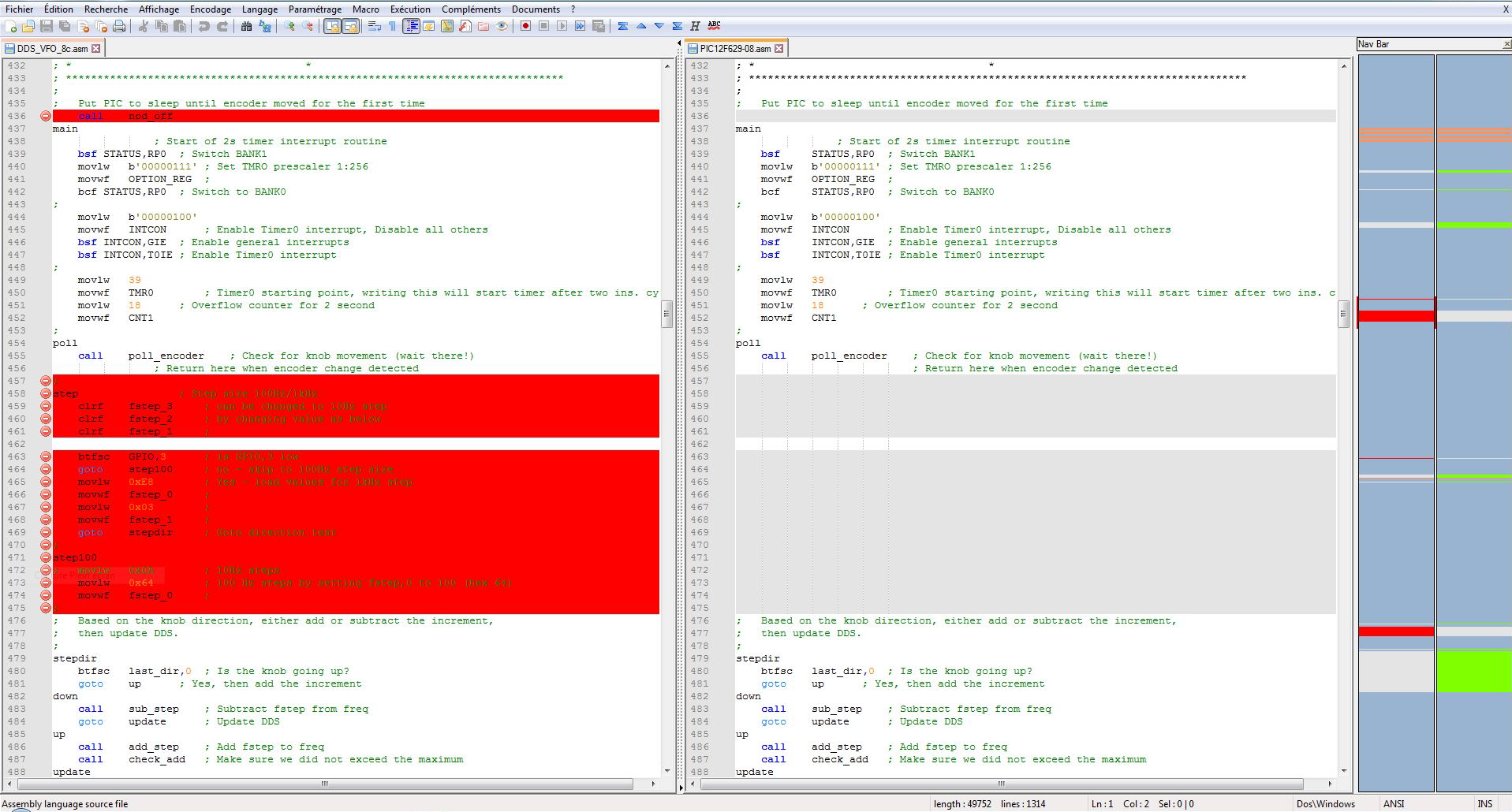Toggle synchronized horizontal scrolling
The image size is (1512, 812).
point(349,26)
